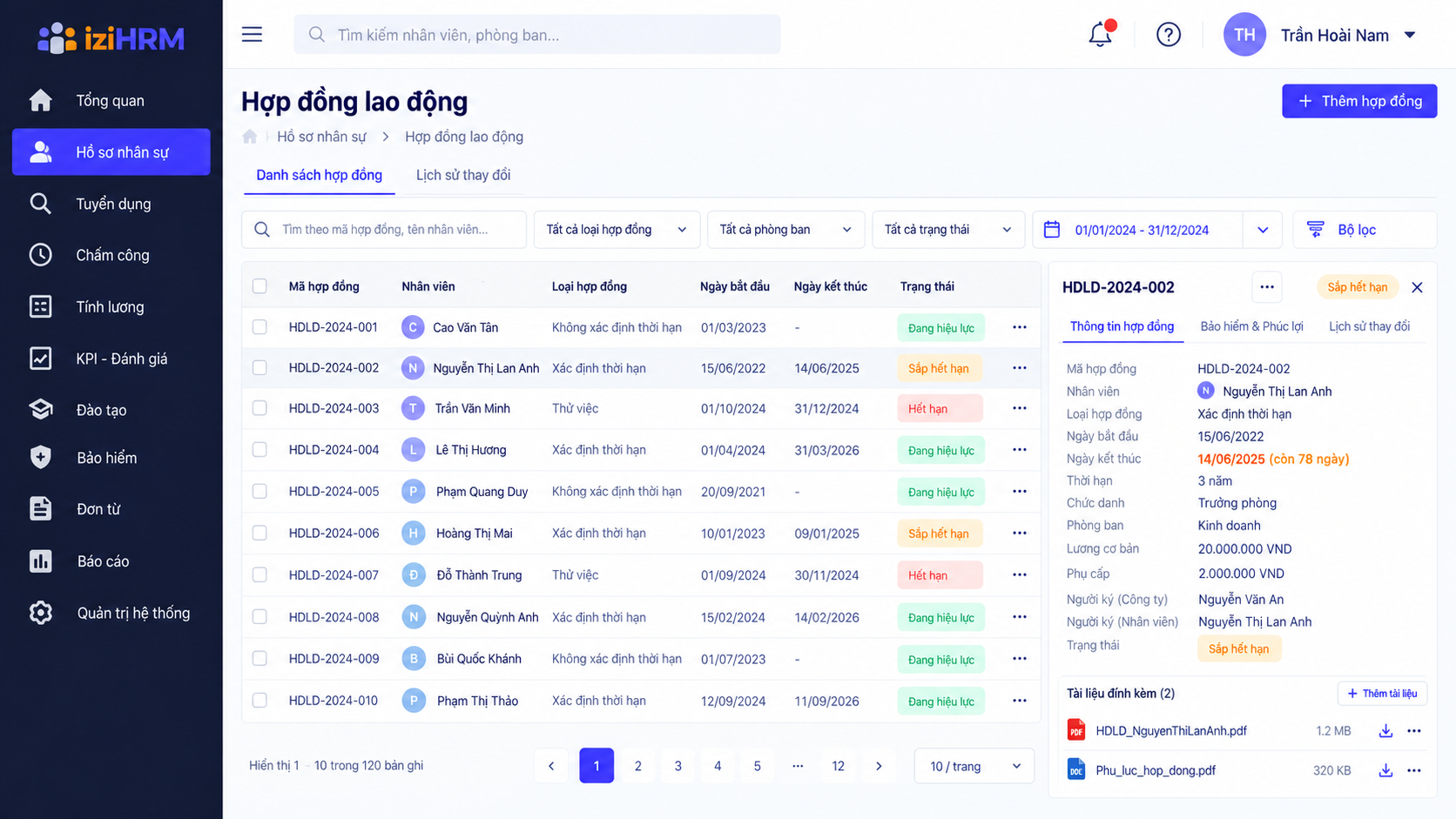Check the HDLD-2024-003 row checkbox
The width and height of the screenshot is (1456, 819).
click(x=260, y=408)
